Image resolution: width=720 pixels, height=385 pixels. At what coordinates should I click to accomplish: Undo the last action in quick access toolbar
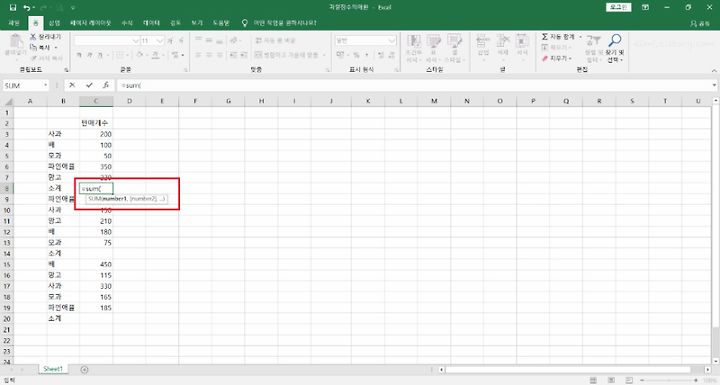point(27,7)
